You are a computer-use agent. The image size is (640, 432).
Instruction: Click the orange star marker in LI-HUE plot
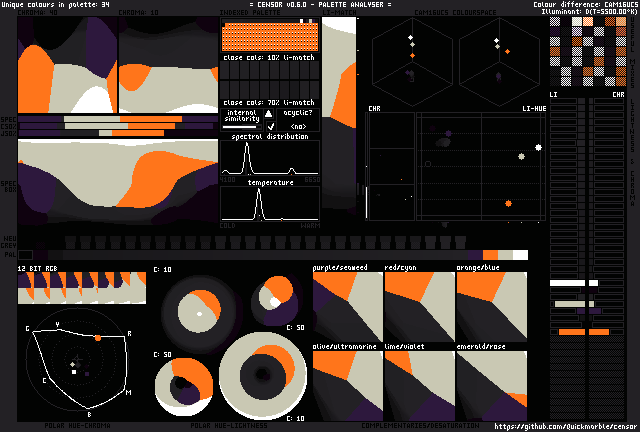[509, 203]
